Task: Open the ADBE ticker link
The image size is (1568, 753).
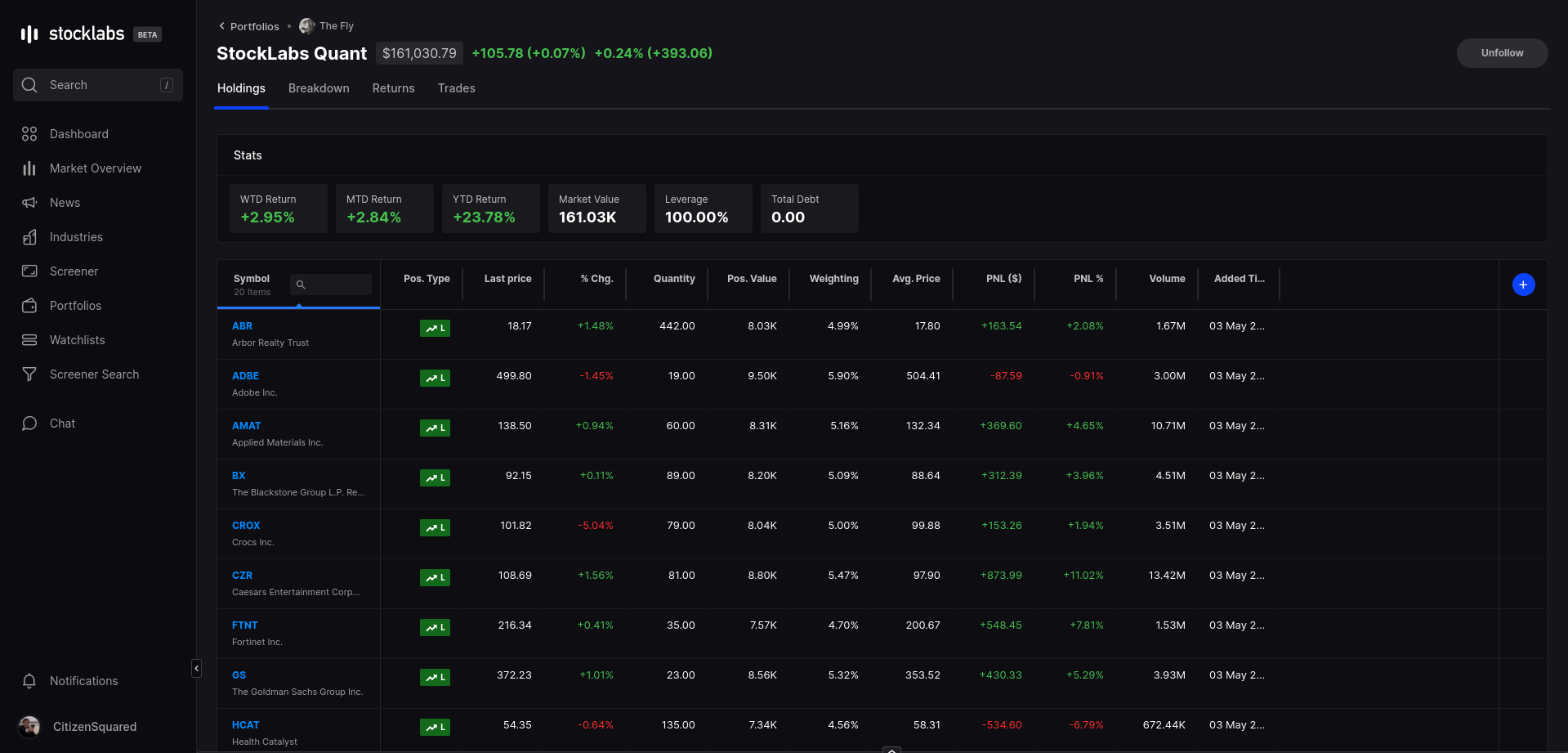Action: 245,376
